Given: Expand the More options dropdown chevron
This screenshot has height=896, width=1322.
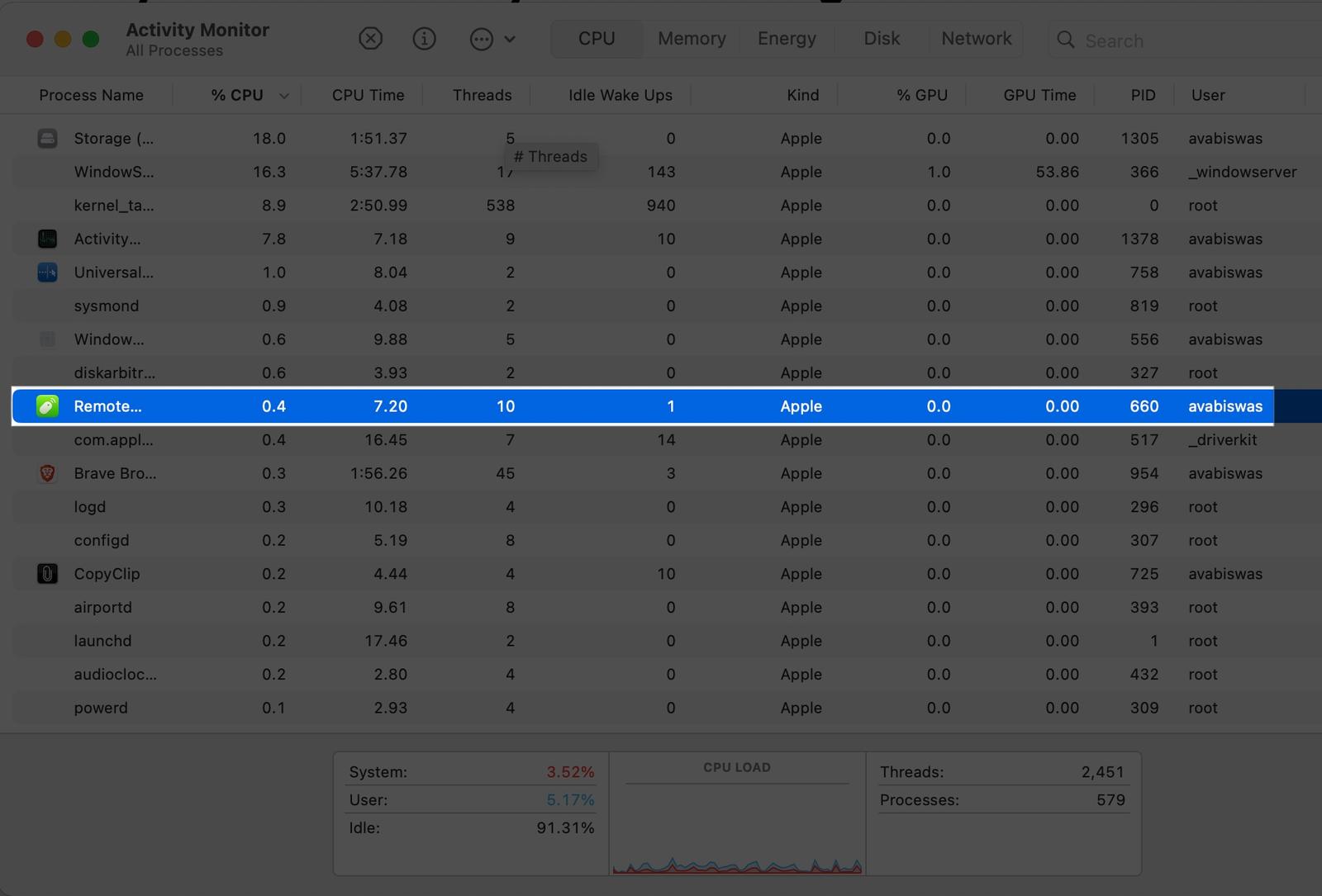Looking at the screenshot, I should (x=510, y=39).
